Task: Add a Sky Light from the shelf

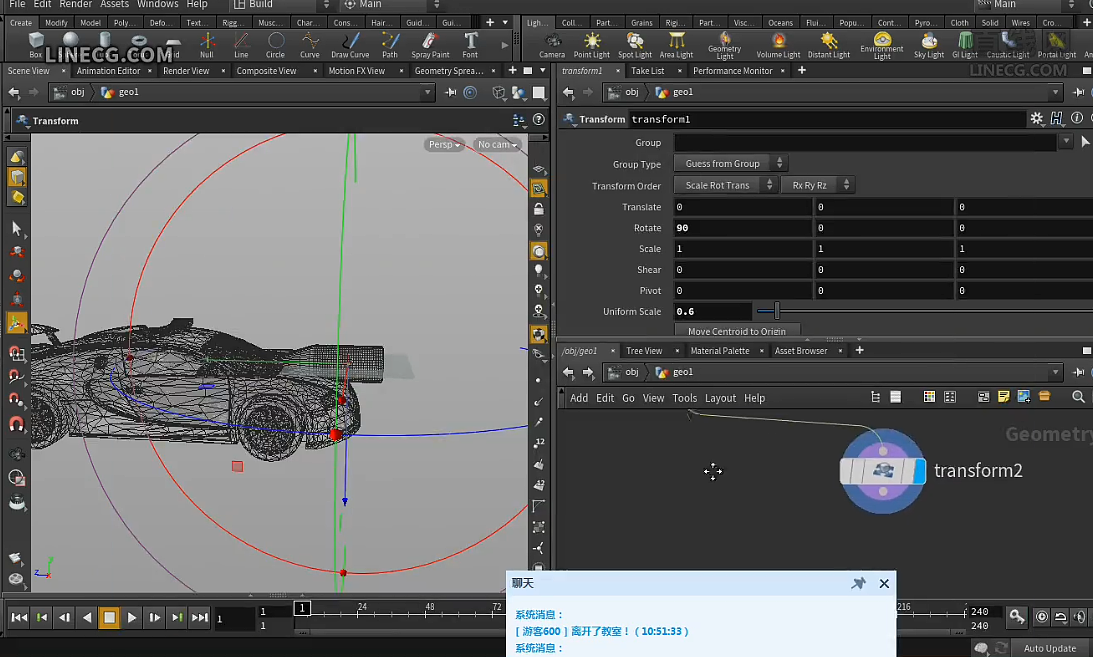Action: [x=929, y=44]
